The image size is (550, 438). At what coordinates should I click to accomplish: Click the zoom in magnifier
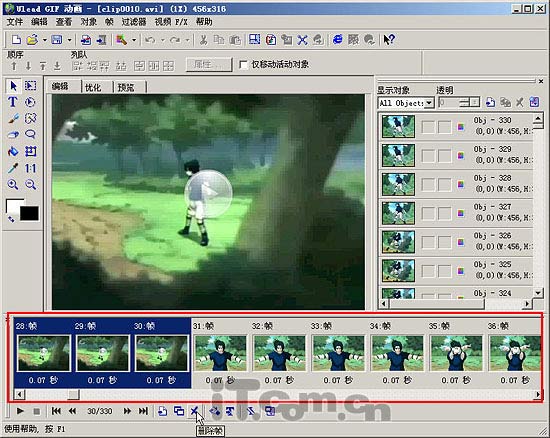pyautogui.click(x=13, y=184)
